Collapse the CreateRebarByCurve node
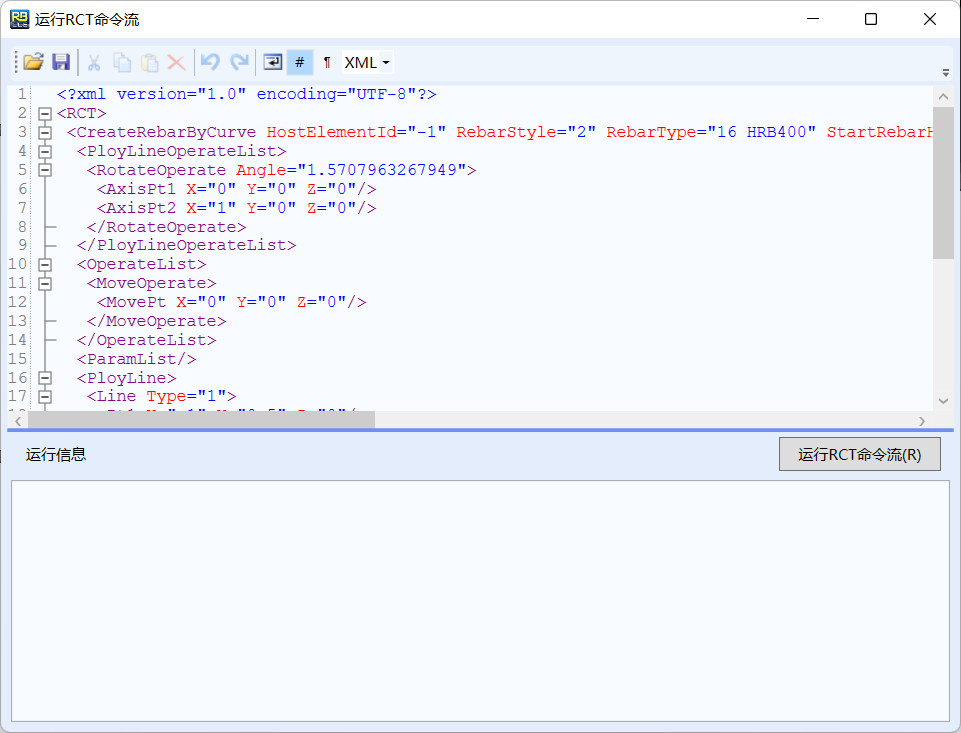The width and height of the screenshot is (961, 733). coord(44,132)
